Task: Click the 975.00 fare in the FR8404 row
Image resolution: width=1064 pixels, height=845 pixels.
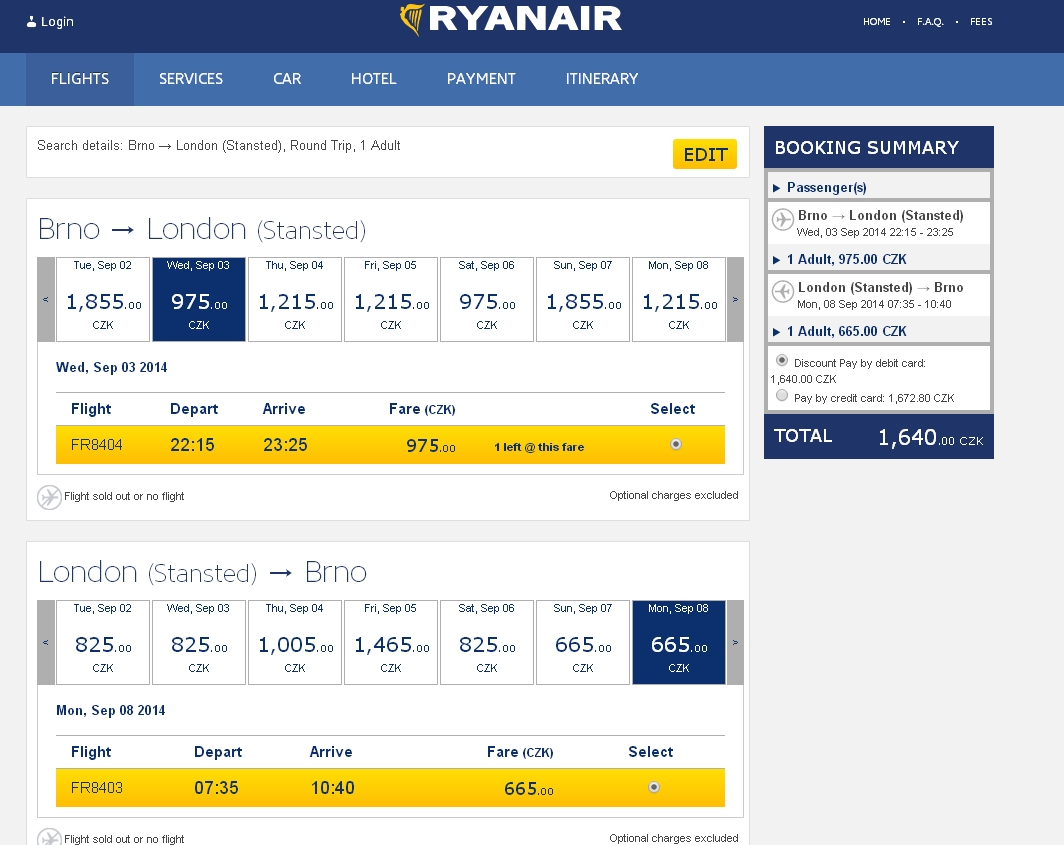Action: click(x=431, y=446)
